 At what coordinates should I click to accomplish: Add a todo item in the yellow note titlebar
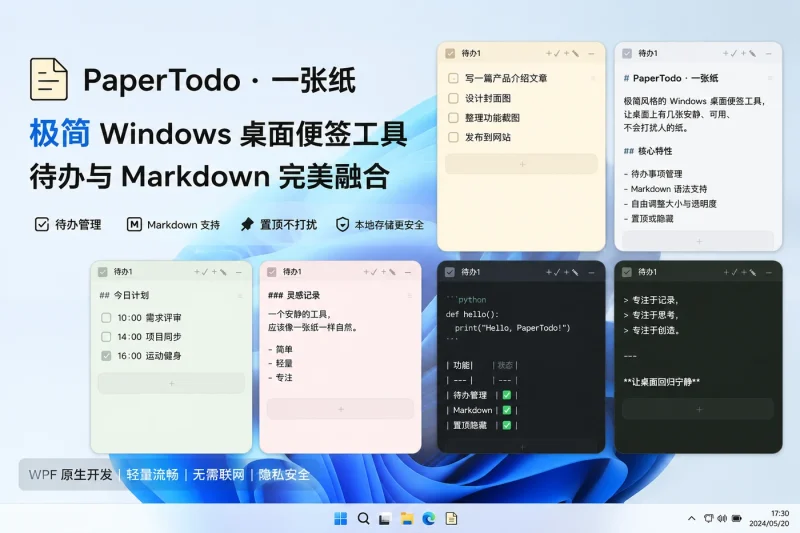[x=553, y=54]
